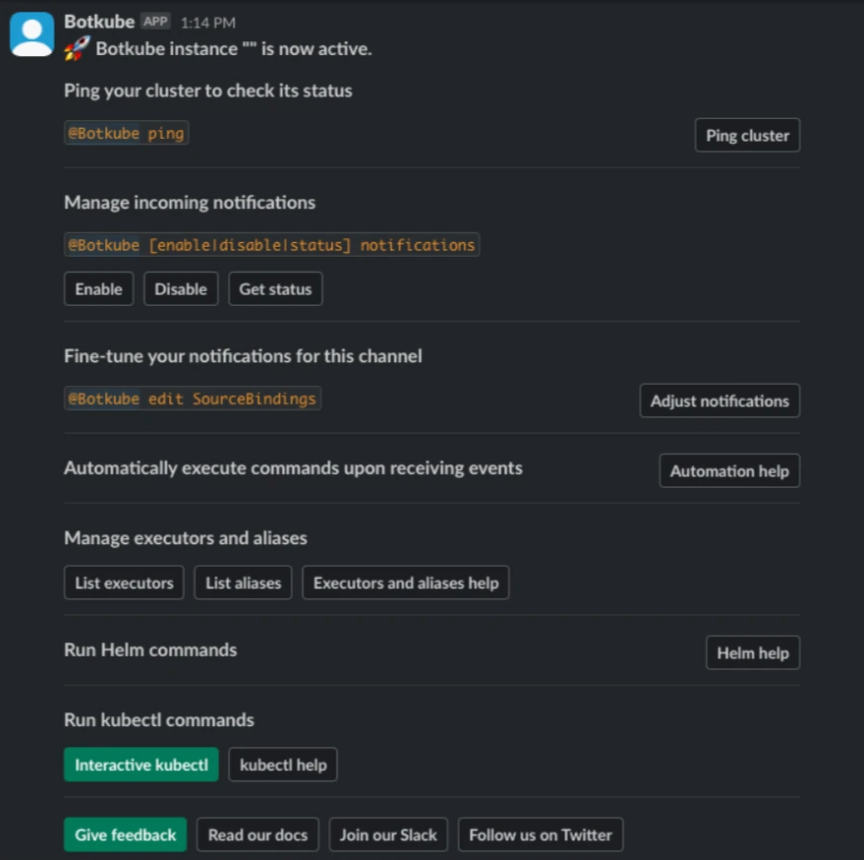Click the Disable notifications button
The height and width of the screenshot is (860, 864).
tap(181, 289)
